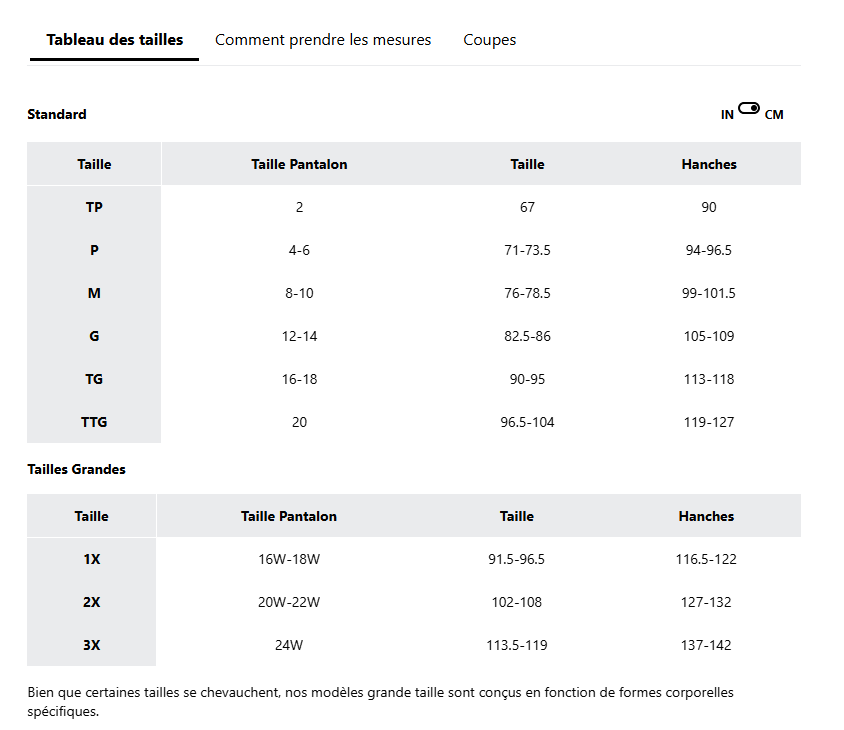Select the 113.5-119 waist measurement cell
Viewport: 844px width, 730px height.
pos(516,645)
